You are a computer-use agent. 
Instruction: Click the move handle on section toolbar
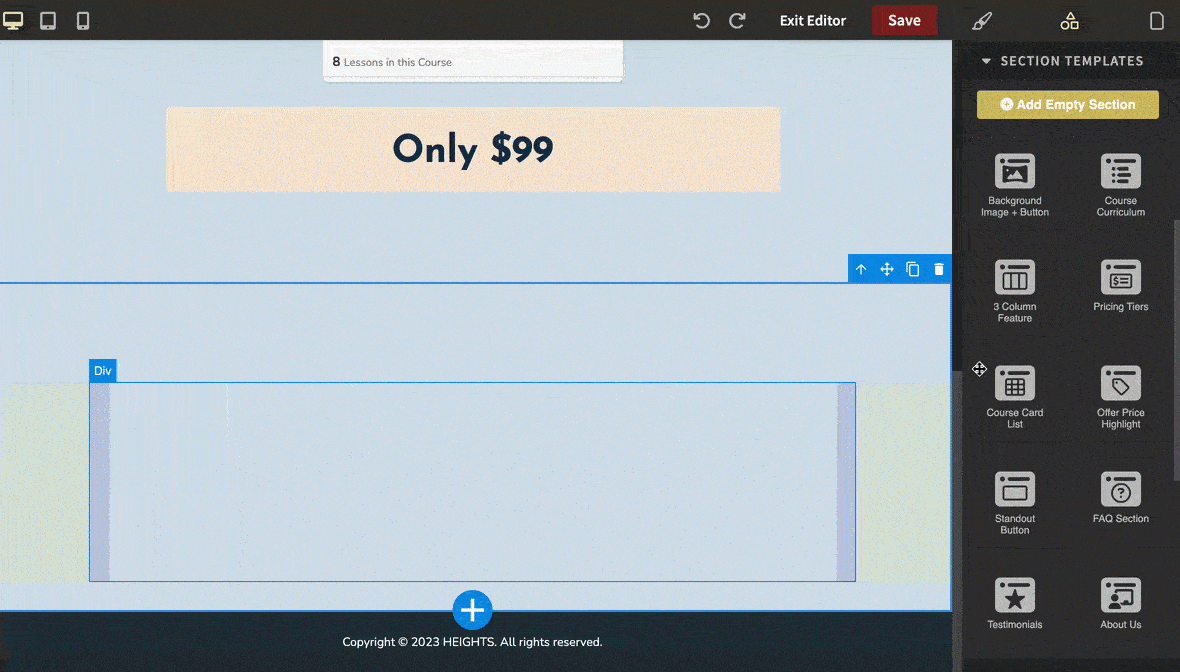(x=887, y=269)
